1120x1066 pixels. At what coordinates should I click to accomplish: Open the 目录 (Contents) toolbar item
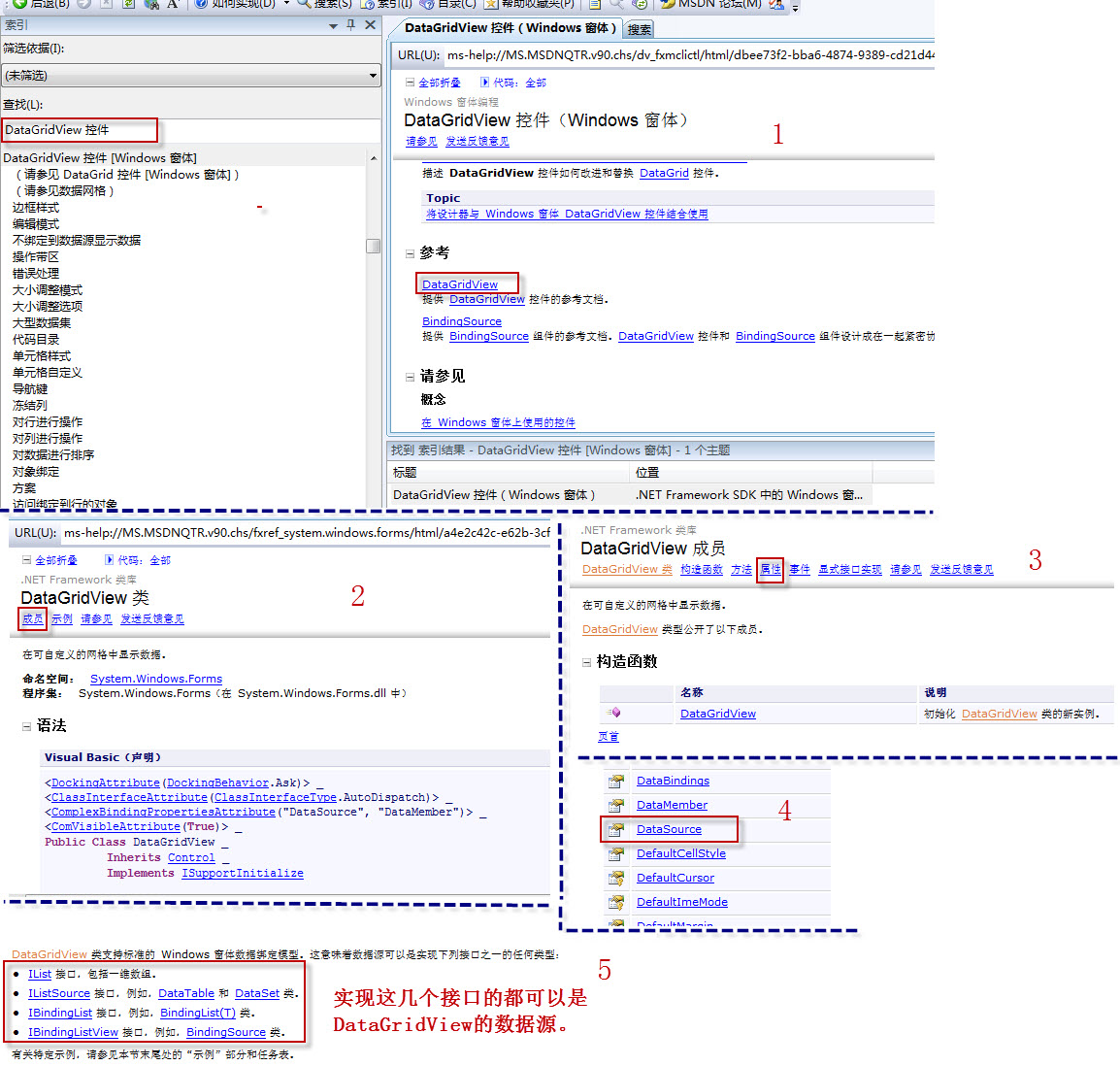(x=447, y=4)
